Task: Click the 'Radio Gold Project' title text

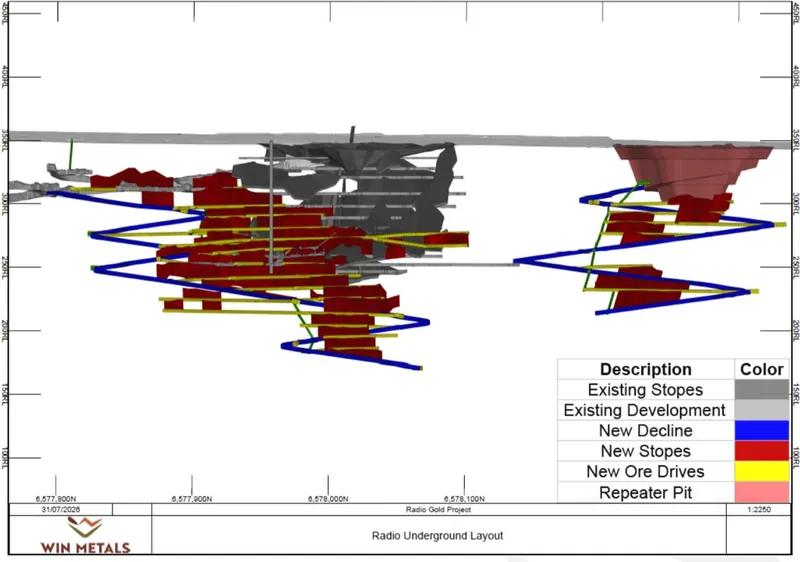Action: [438, 509]
